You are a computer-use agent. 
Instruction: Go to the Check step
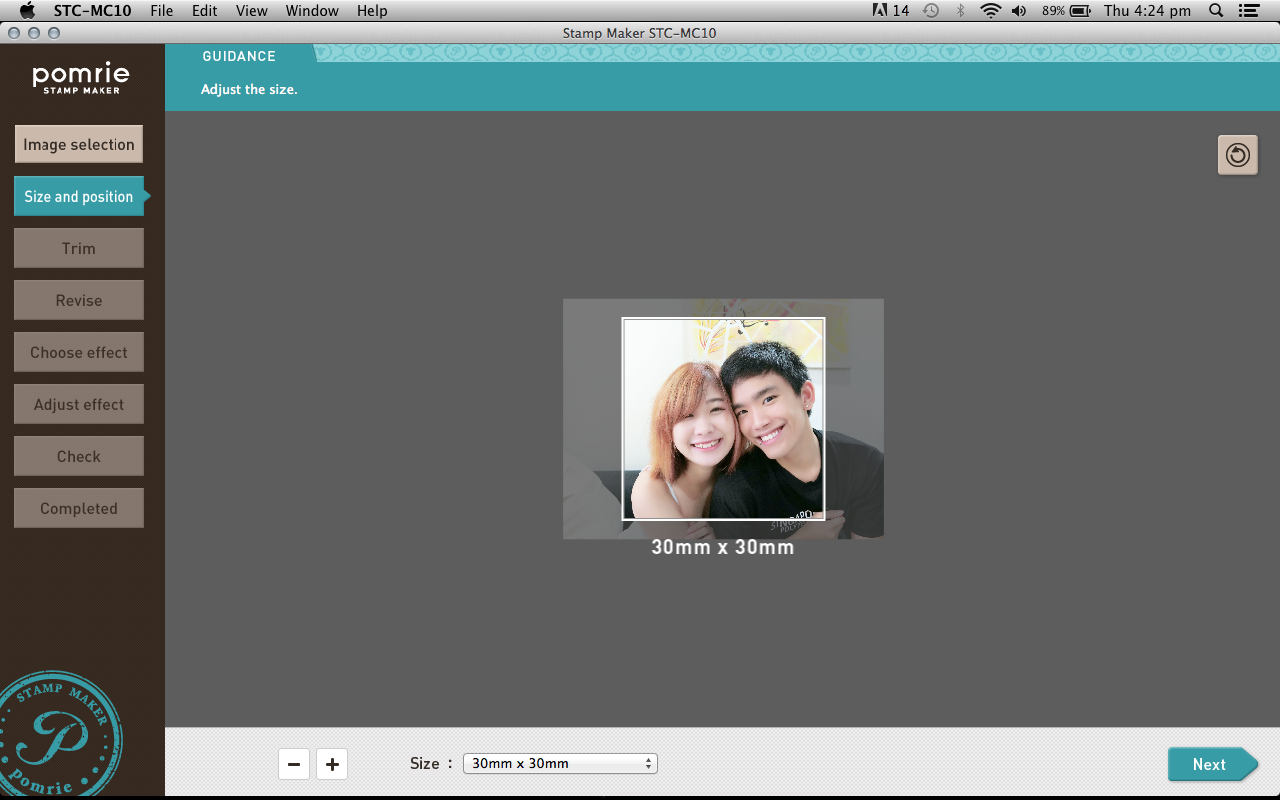pyautogui.click(x=79, y=456)
